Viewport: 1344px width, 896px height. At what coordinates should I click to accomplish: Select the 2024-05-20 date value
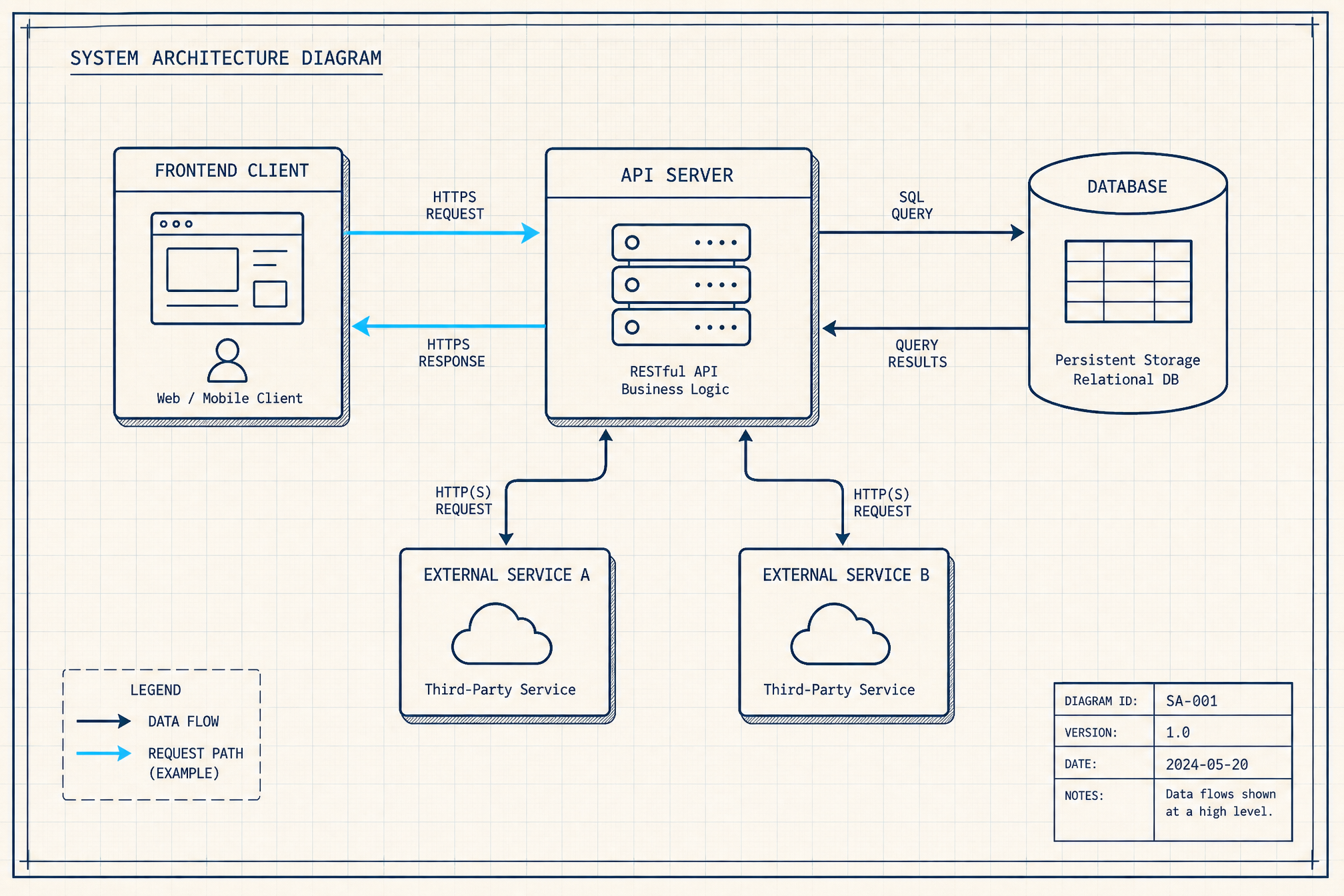1207,765
